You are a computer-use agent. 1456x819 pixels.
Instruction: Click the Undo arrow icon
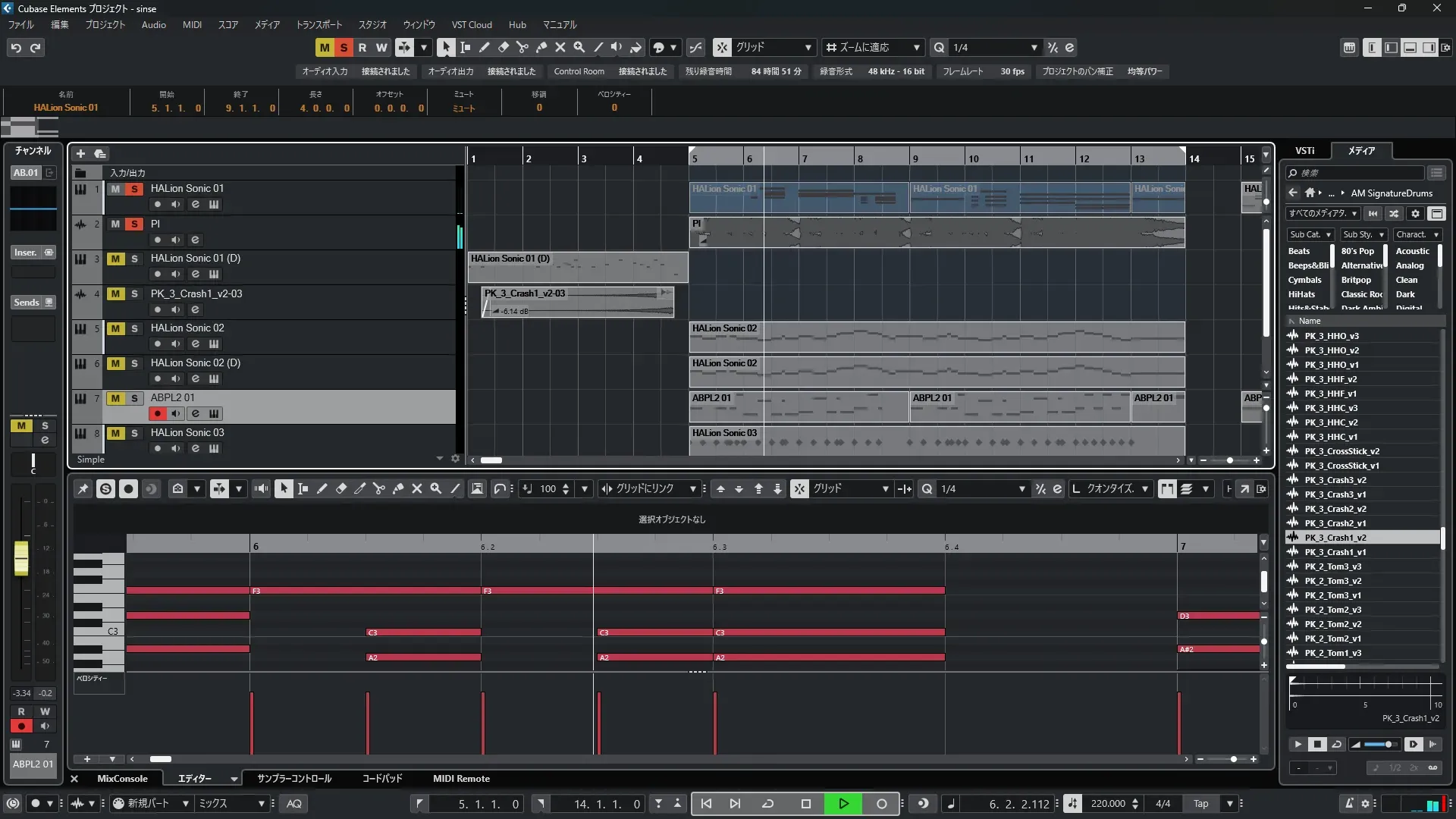16,47
